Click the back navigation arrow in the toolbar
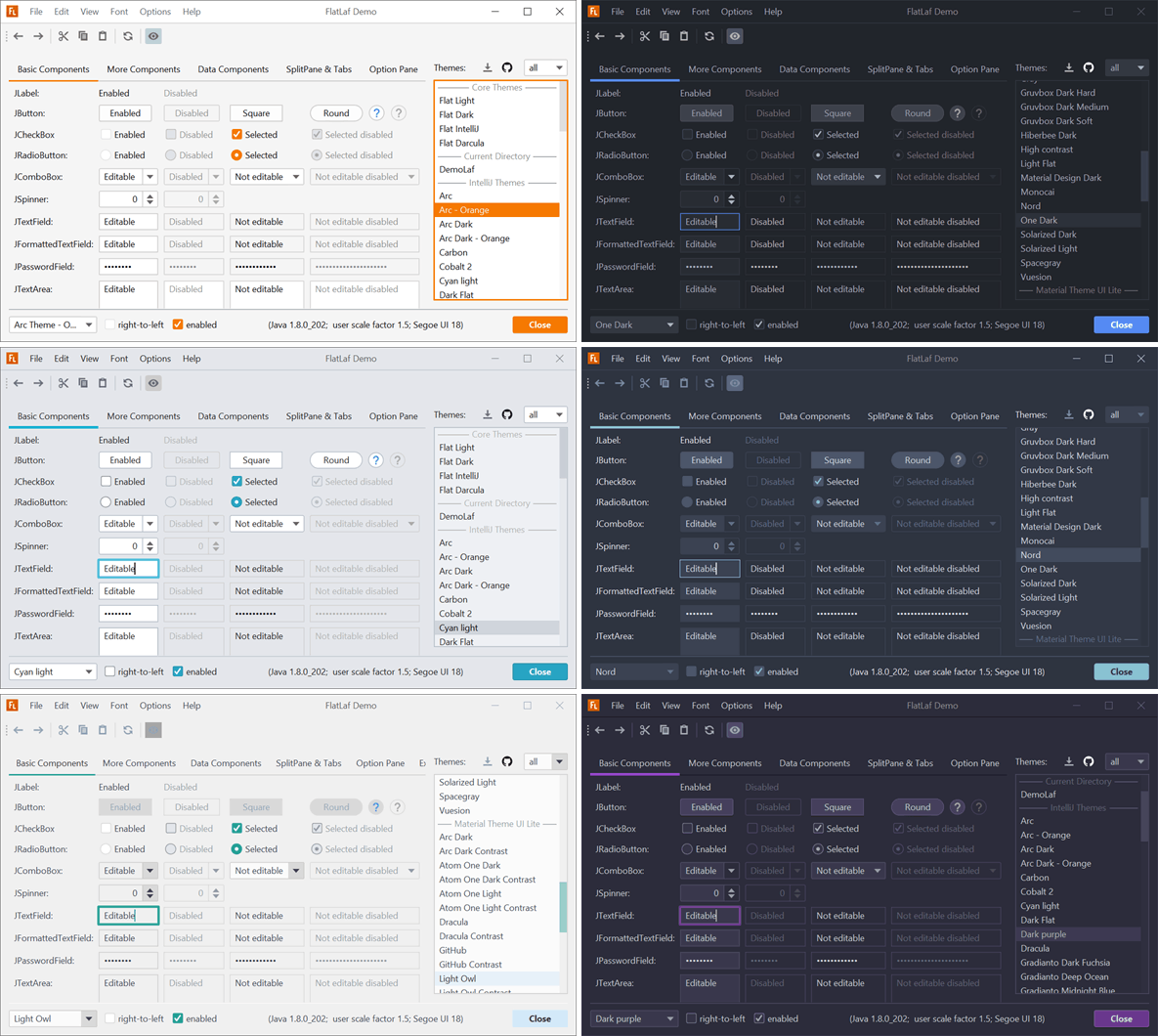The image size is (1158, 1036). [x=17, y=36]
